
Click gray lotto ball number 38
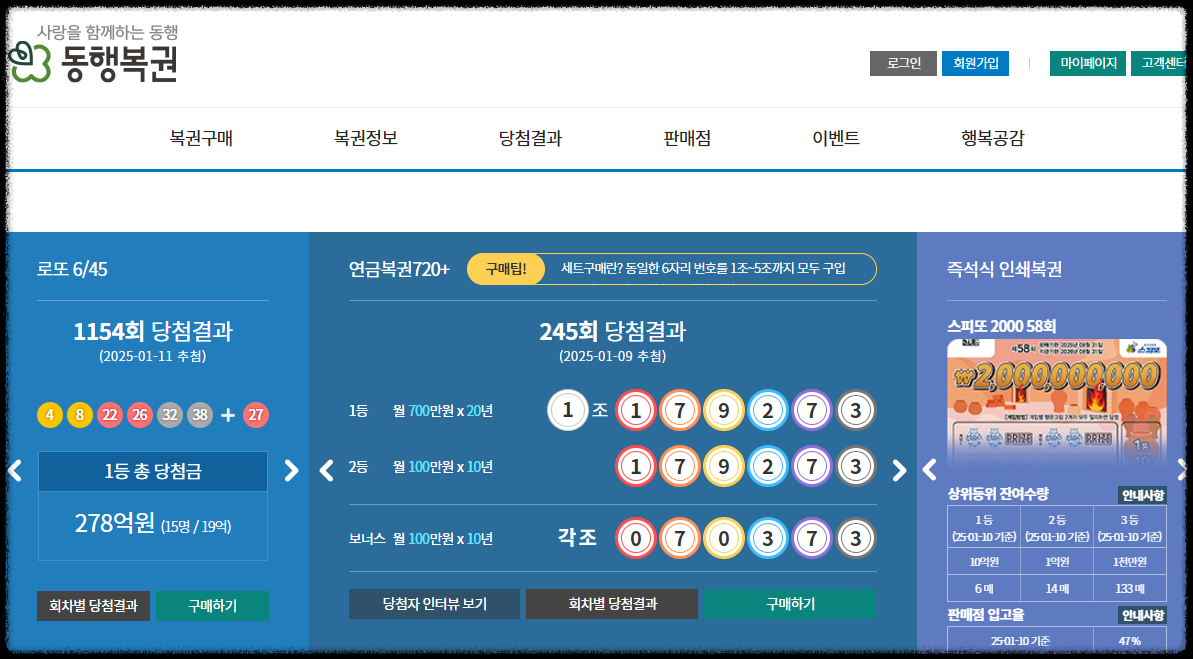(x=199, y=415)
